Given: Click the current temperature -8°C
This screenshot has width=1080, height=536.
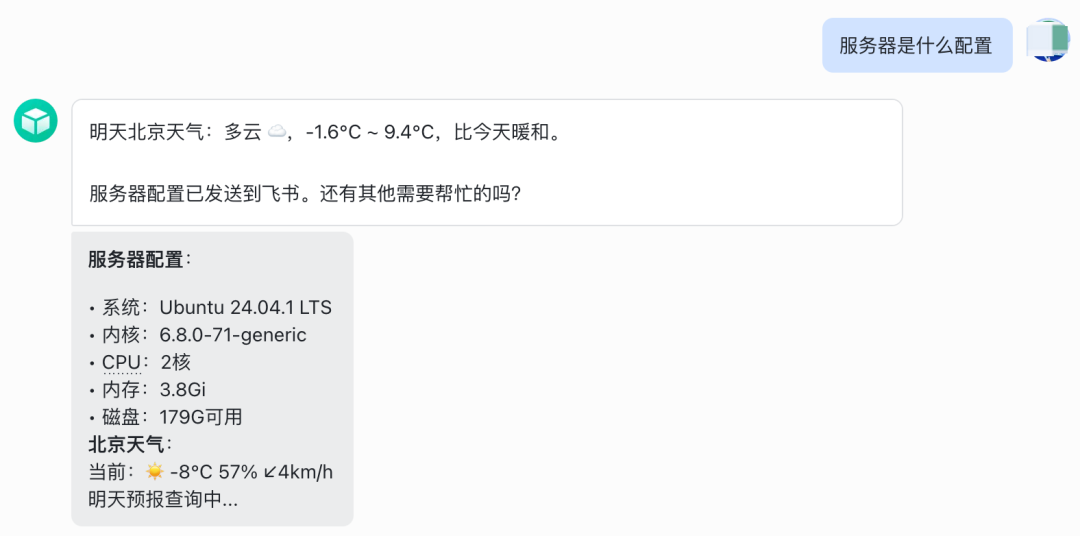Looking at the screenshot, I should click(191, 472).
